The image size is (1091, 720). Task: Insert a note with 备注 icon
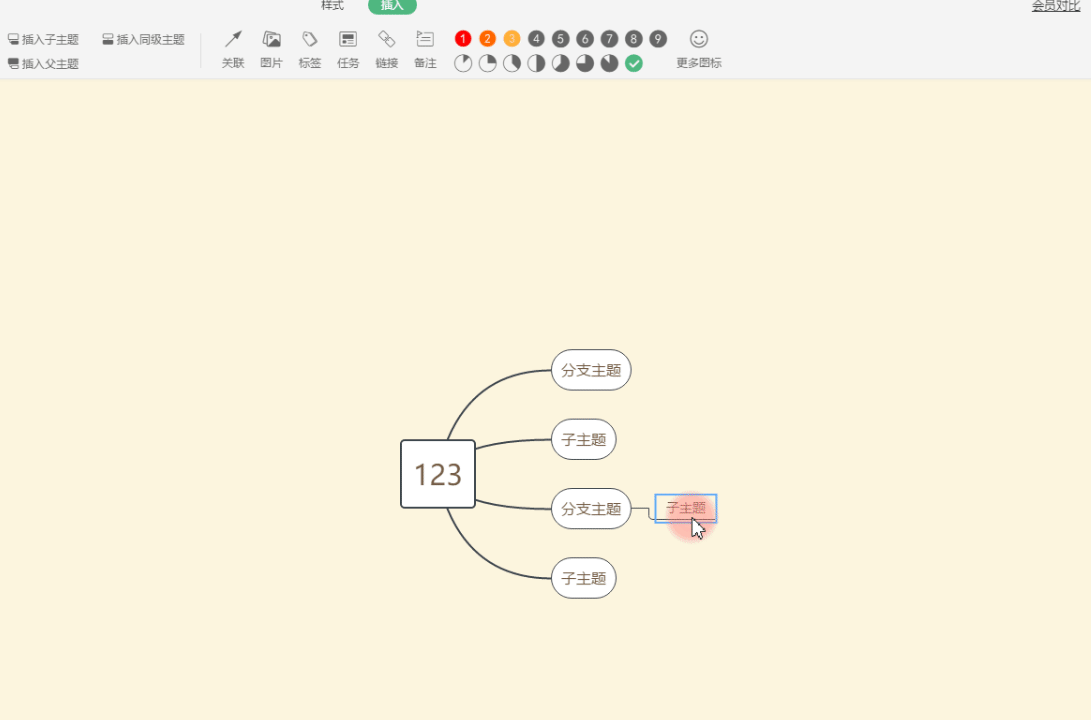pyautogui.click(x=425, y=40)
